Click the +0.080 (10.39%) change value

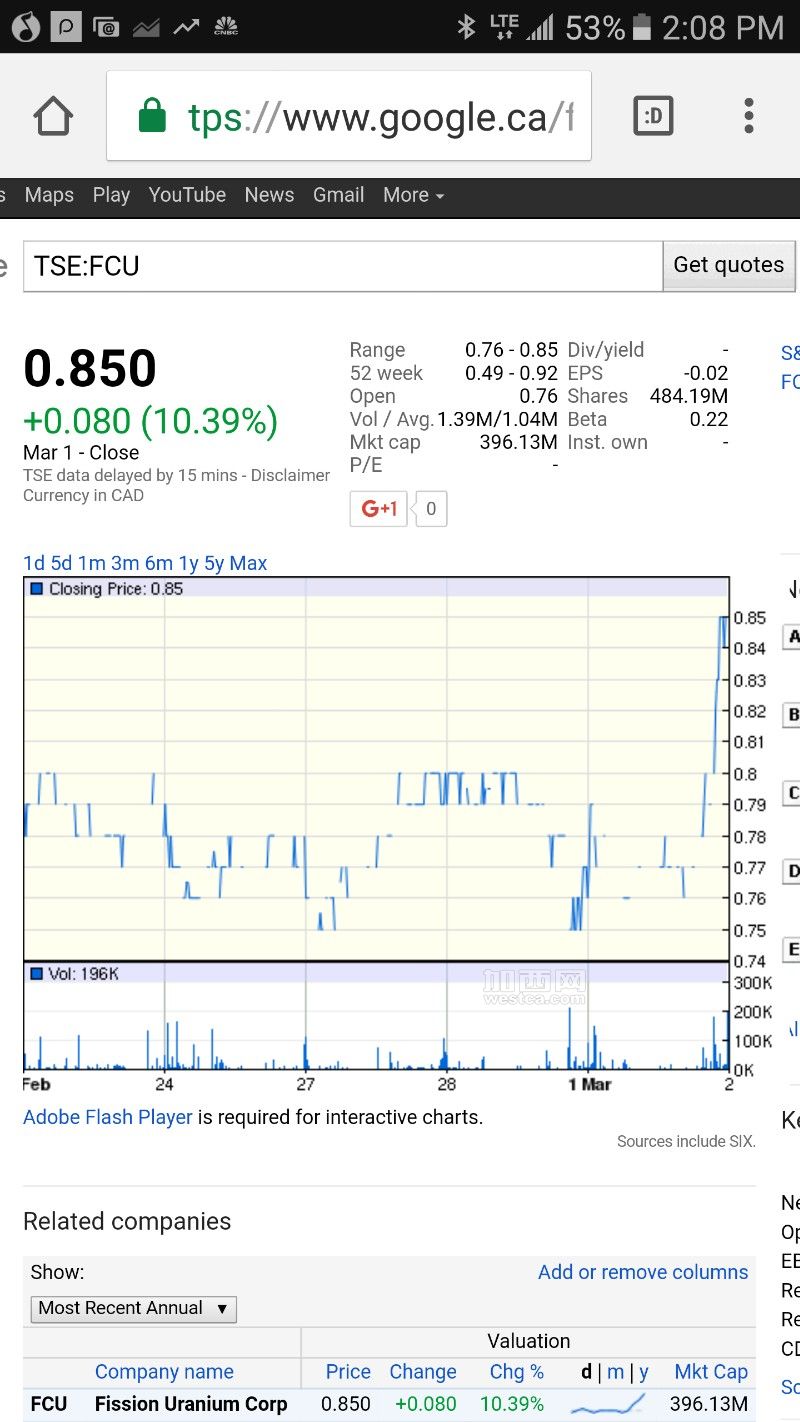pyautogui.click(x=150, y=421)
